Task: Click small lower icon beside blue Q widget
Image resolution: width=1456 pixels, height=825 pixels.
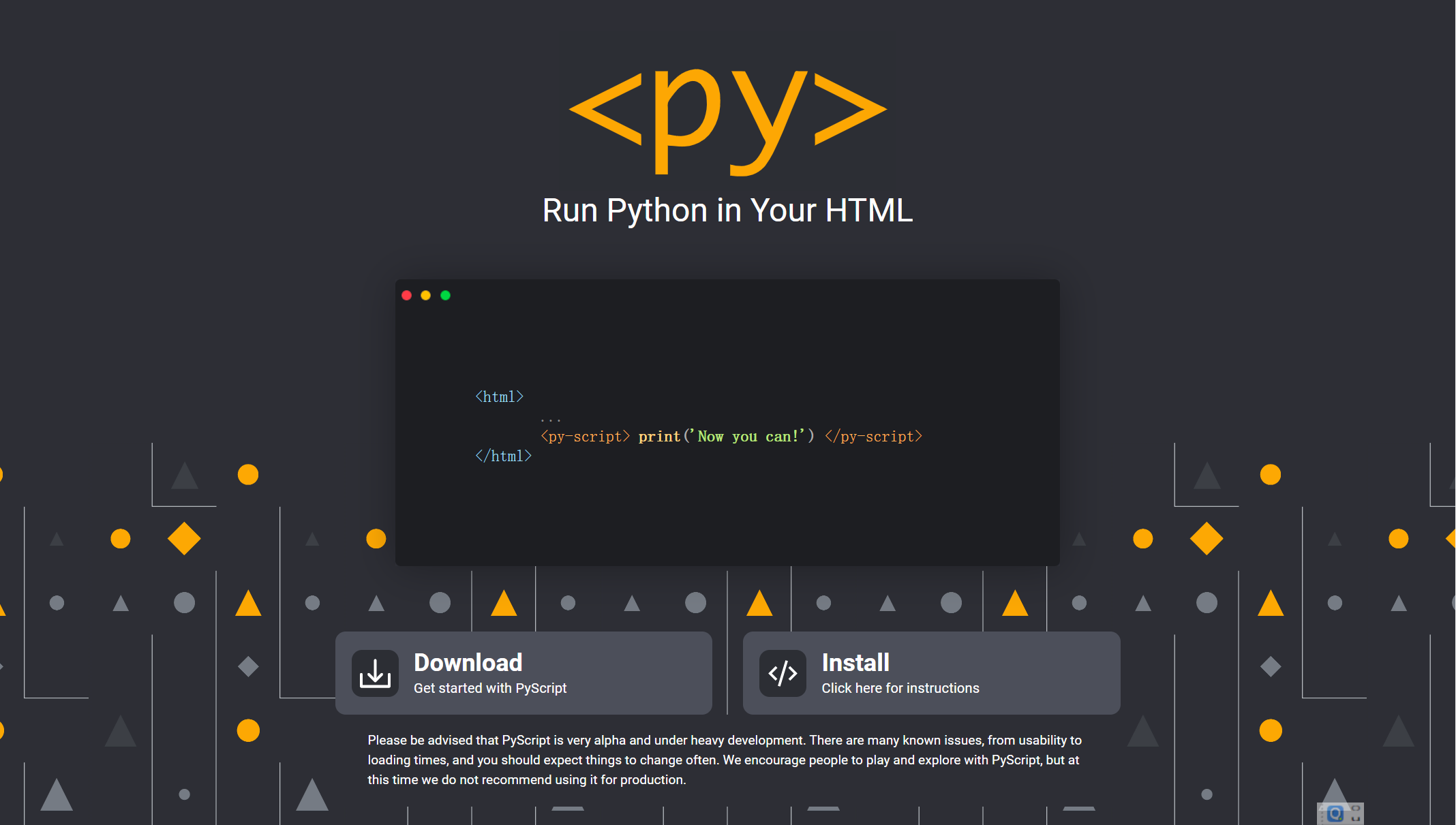Action: click(x=1356, y=819)
